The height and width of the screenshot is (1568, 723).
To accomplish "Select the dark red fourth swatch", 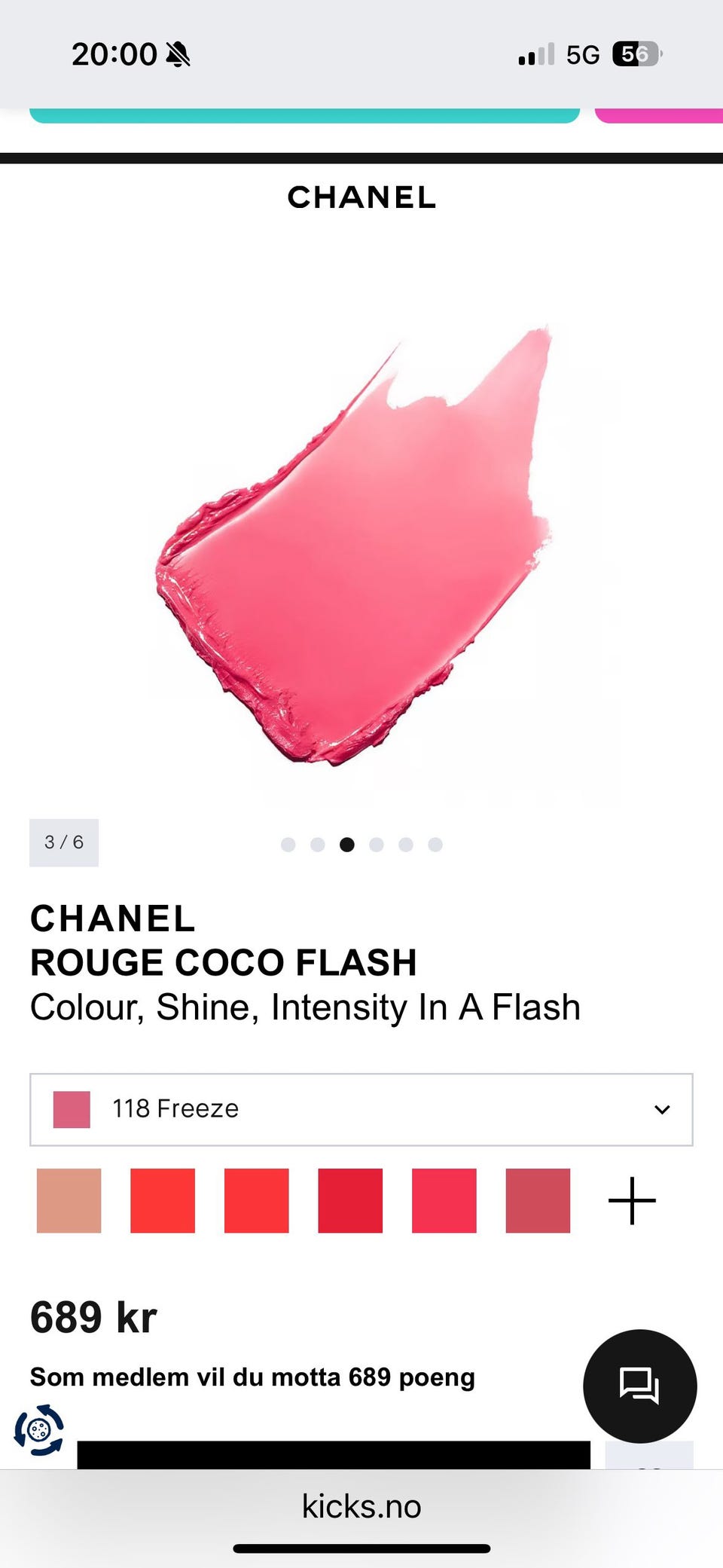I will click(350, 1200).
